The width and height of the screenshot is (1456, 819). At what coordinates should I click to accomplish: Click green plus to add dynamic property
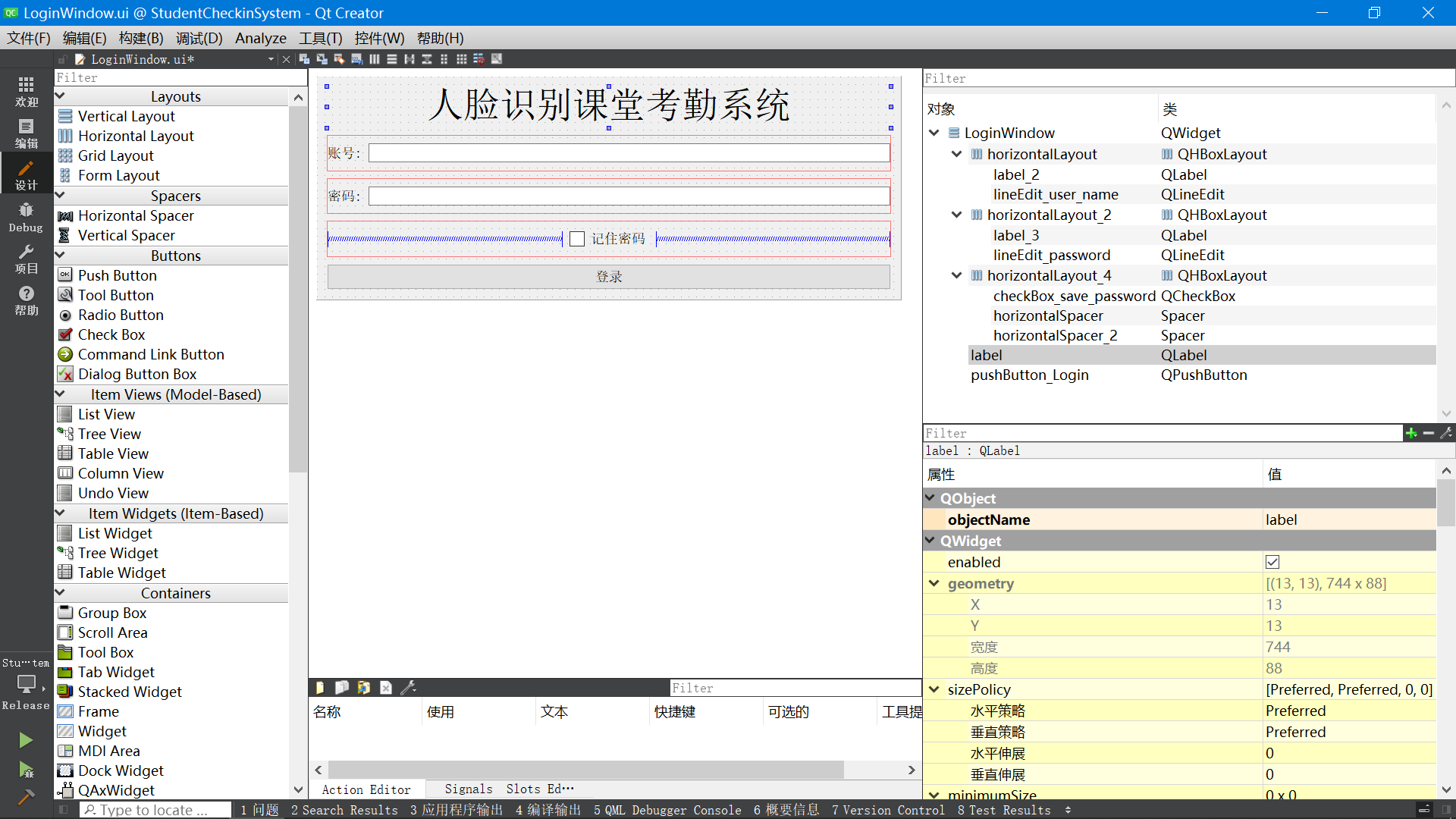click(x=1410, y=433)
